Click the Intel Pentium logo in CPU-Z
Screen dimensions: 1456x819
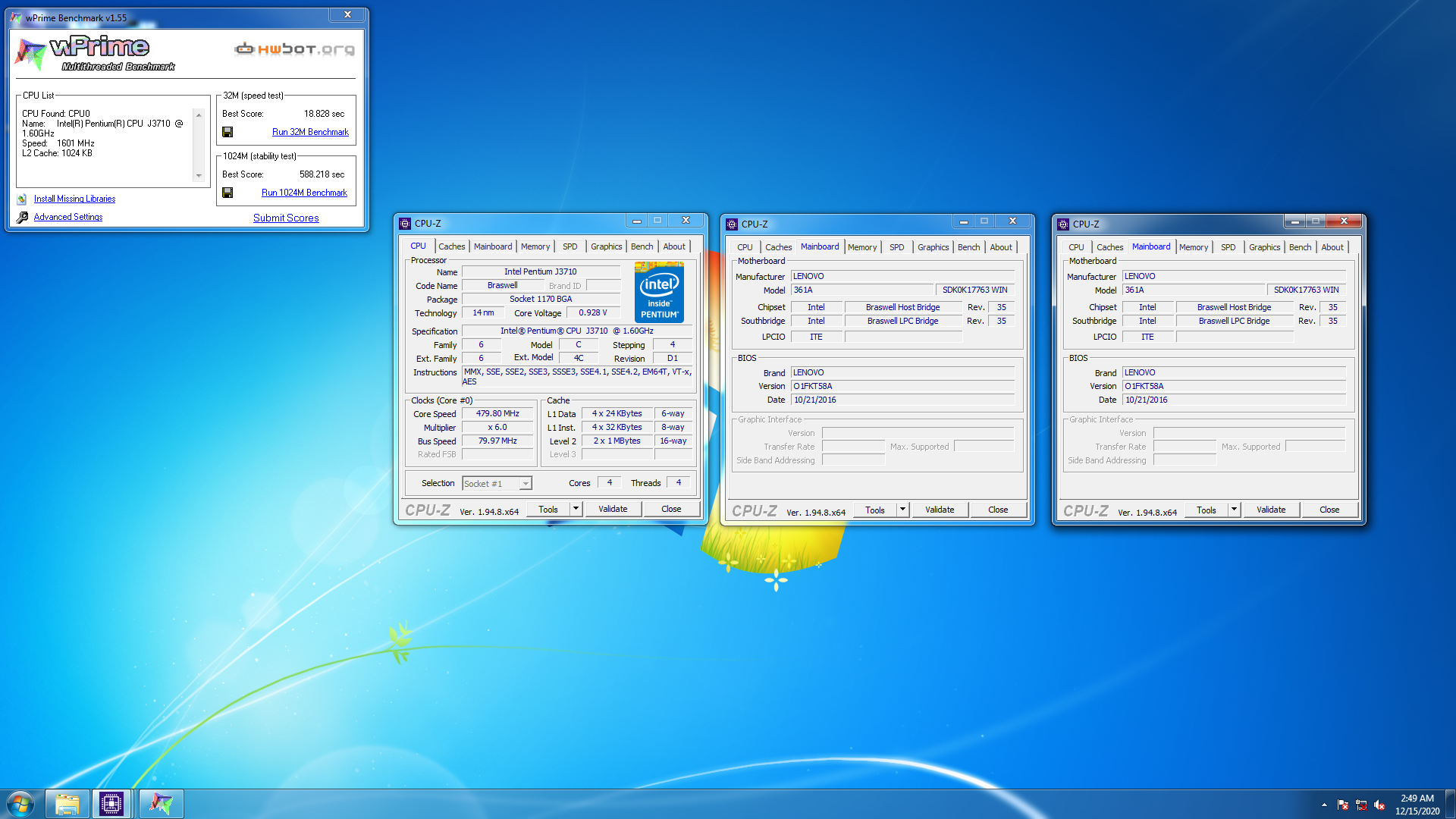[659, 292]
